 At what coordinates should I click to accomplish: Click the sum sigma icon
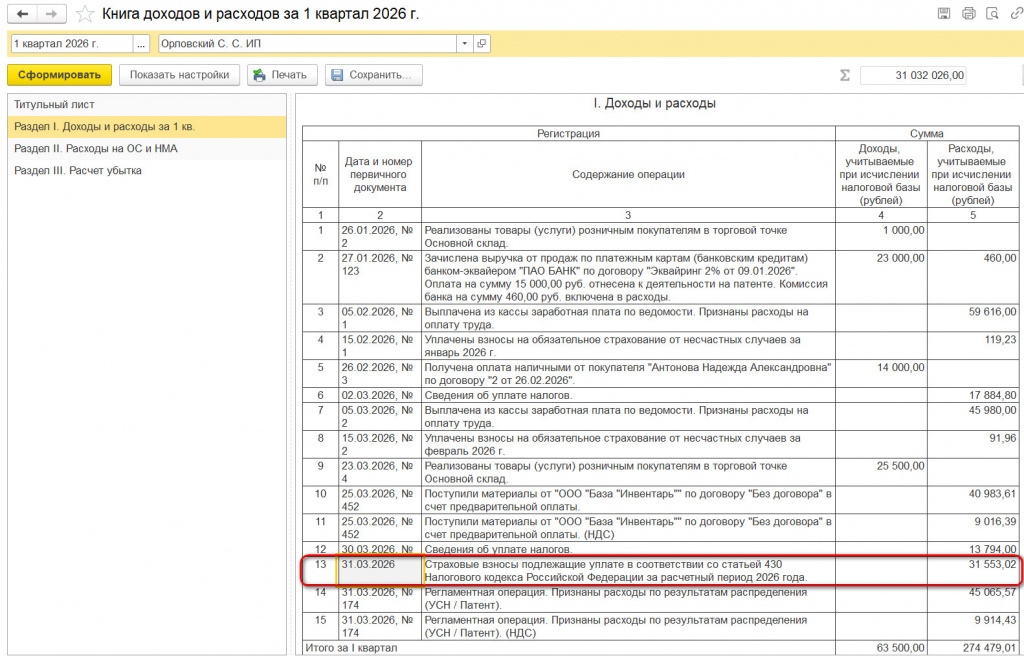click(844, 75)
